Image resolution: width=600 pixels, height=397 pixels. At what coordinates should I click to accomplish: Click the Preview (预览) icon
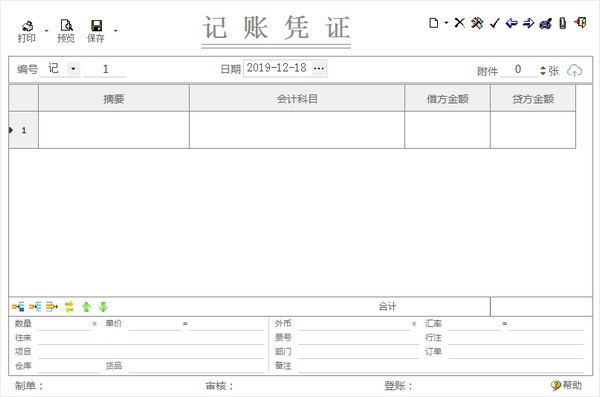[66, 31]
